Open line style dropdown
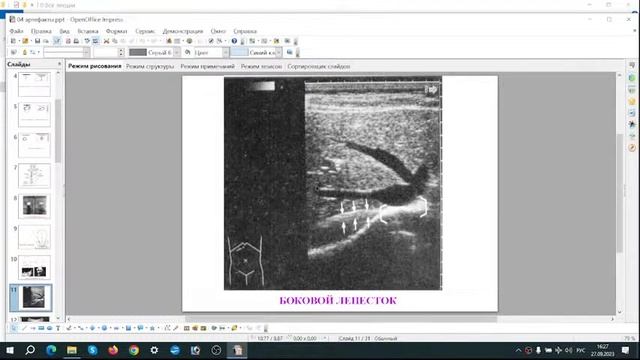Screen dimensions: 640x360 point(87,53)
